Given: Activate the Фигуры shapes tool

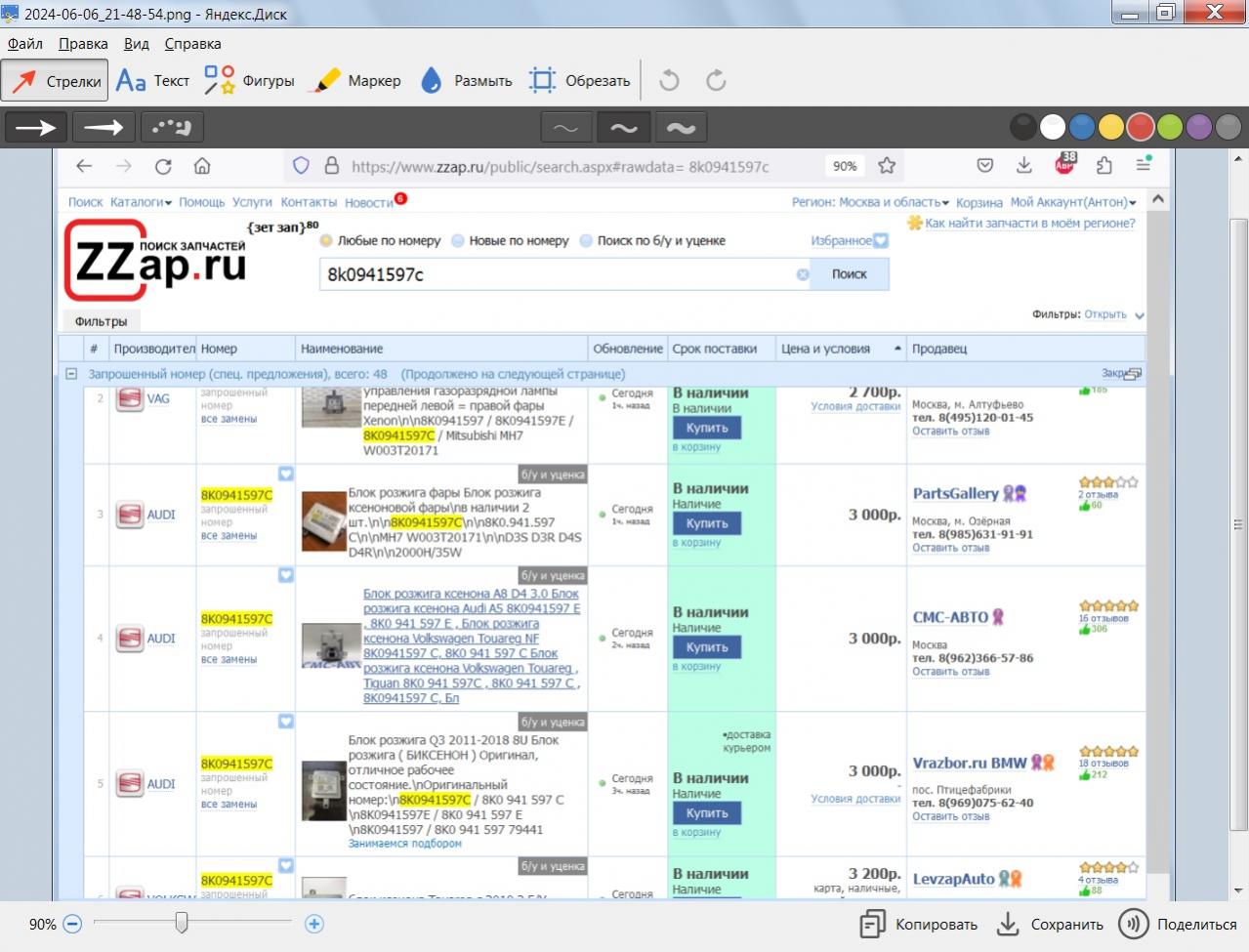Looking at the screenshot, I should pos(249,81).
